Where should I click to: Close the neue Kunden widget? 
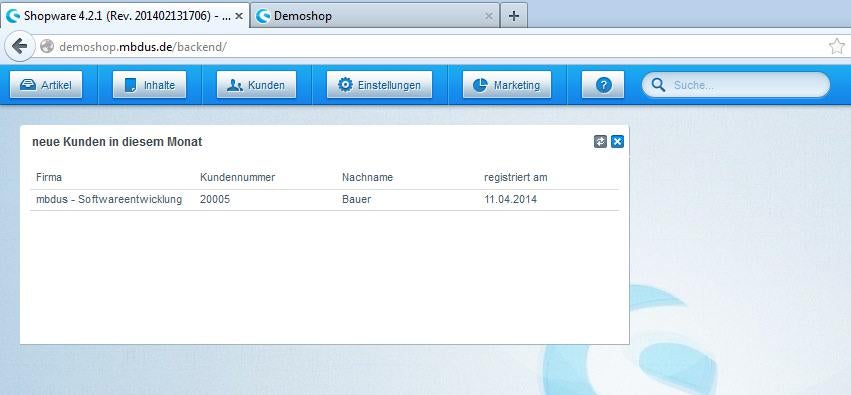pos(617,142)
